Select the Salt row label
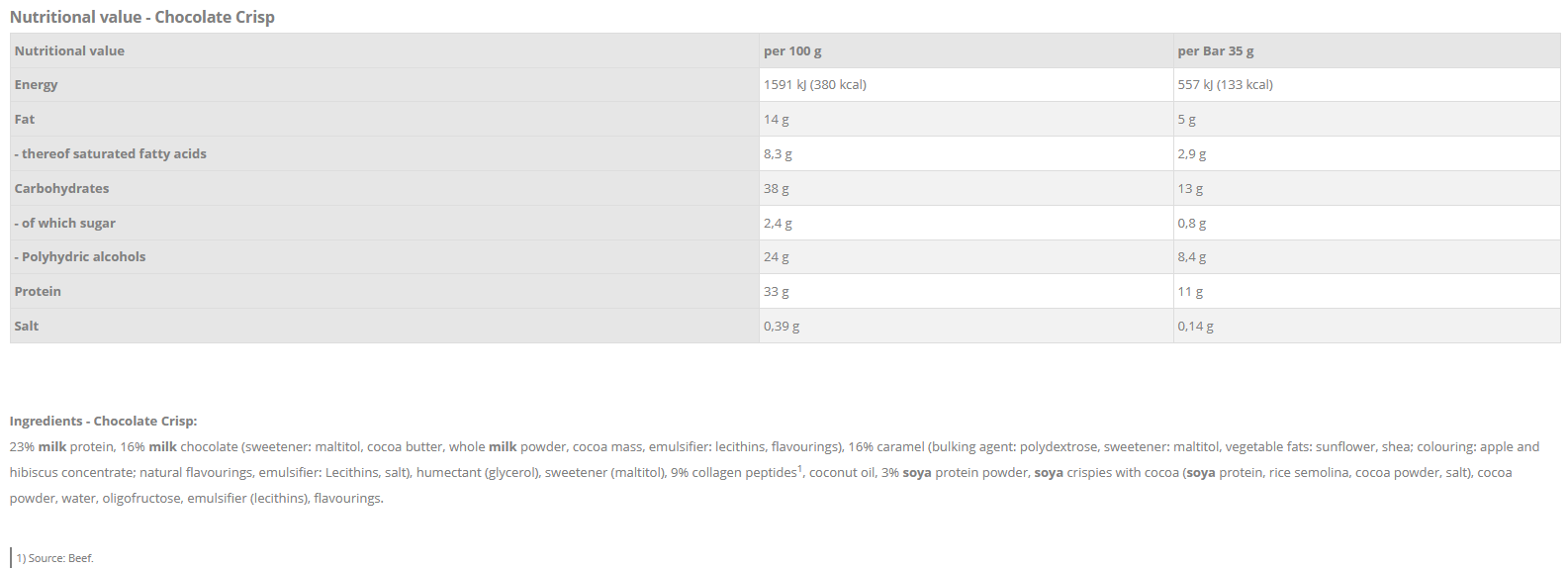The height and width of the screenshot is (570, 1568). [x=27, y=327]
